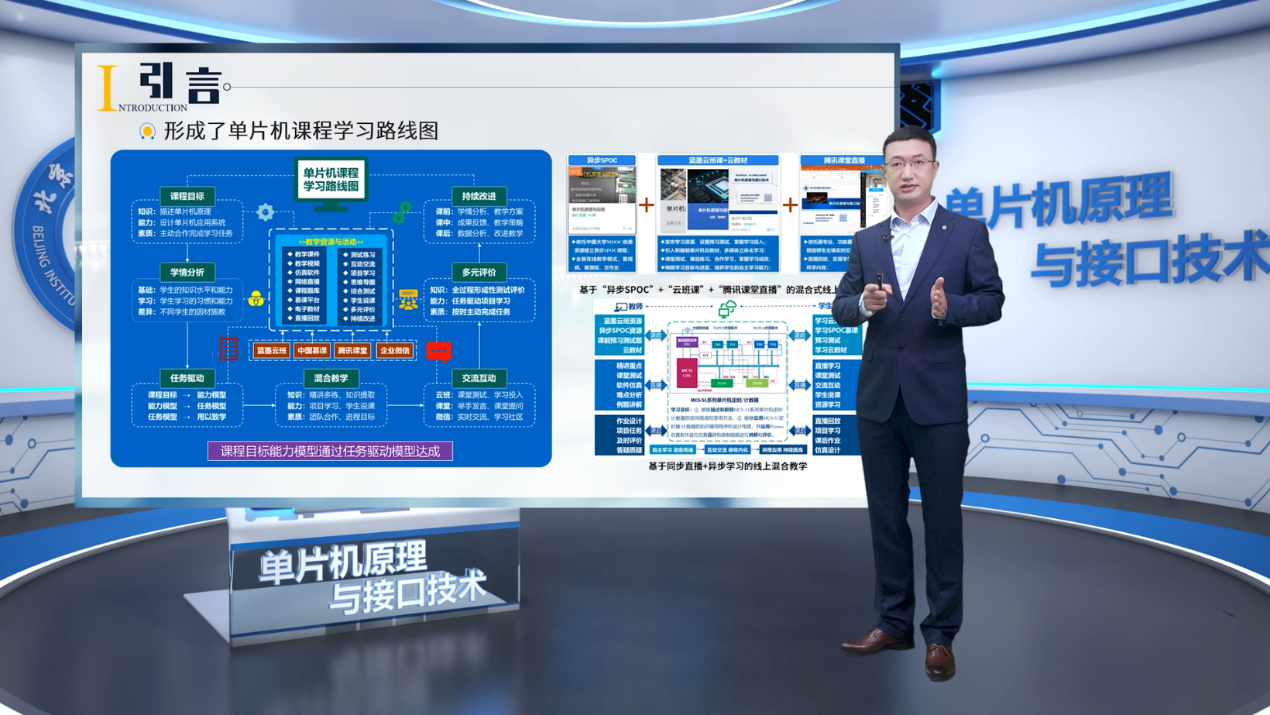Click the green double-gear icon
Screen dimensions: 1270x715
tap(401, 212)
